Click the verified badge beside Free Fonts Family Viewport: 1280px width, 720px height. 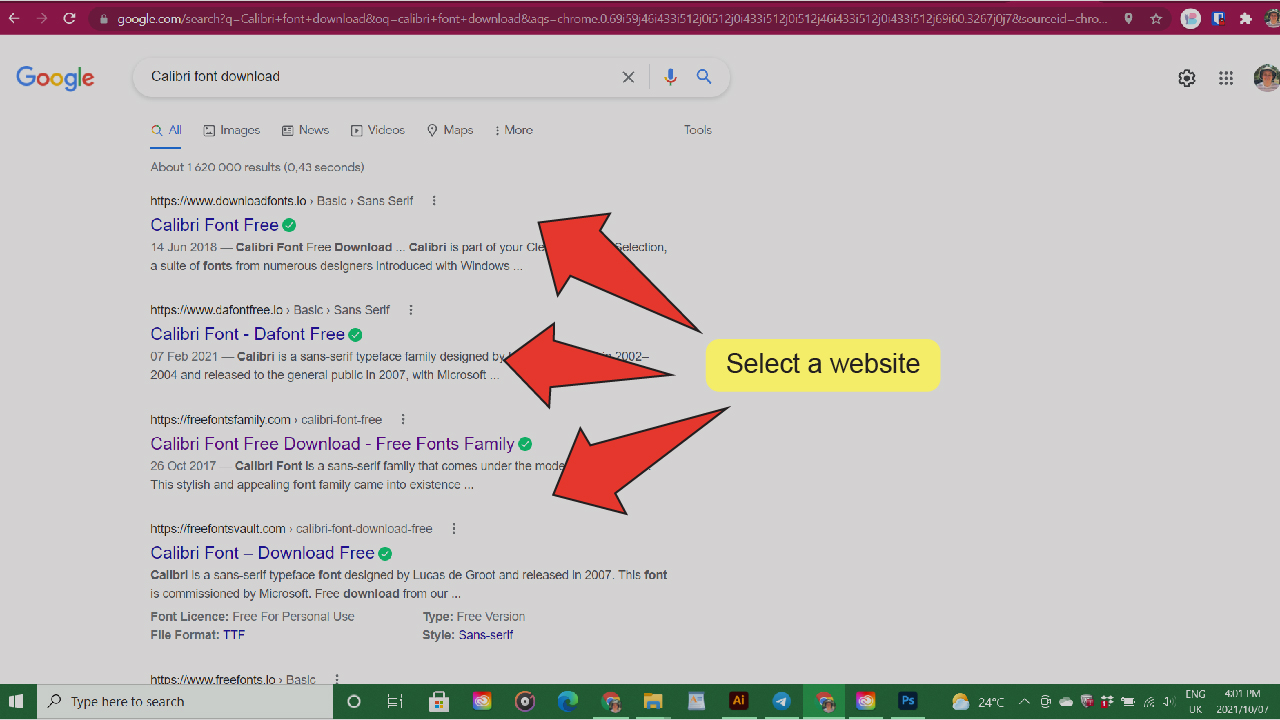tap(525, 444)
